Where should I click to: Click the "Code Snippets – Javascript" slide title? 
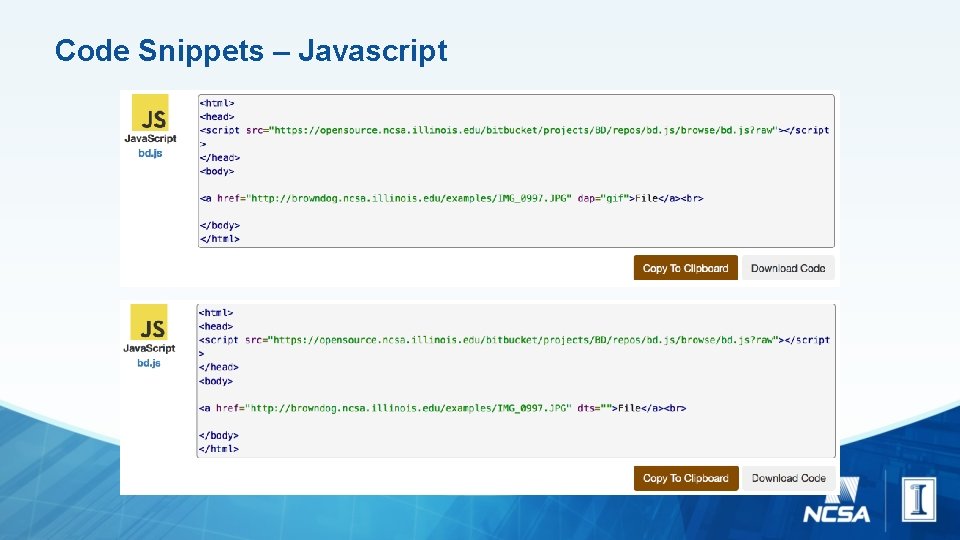251,50
